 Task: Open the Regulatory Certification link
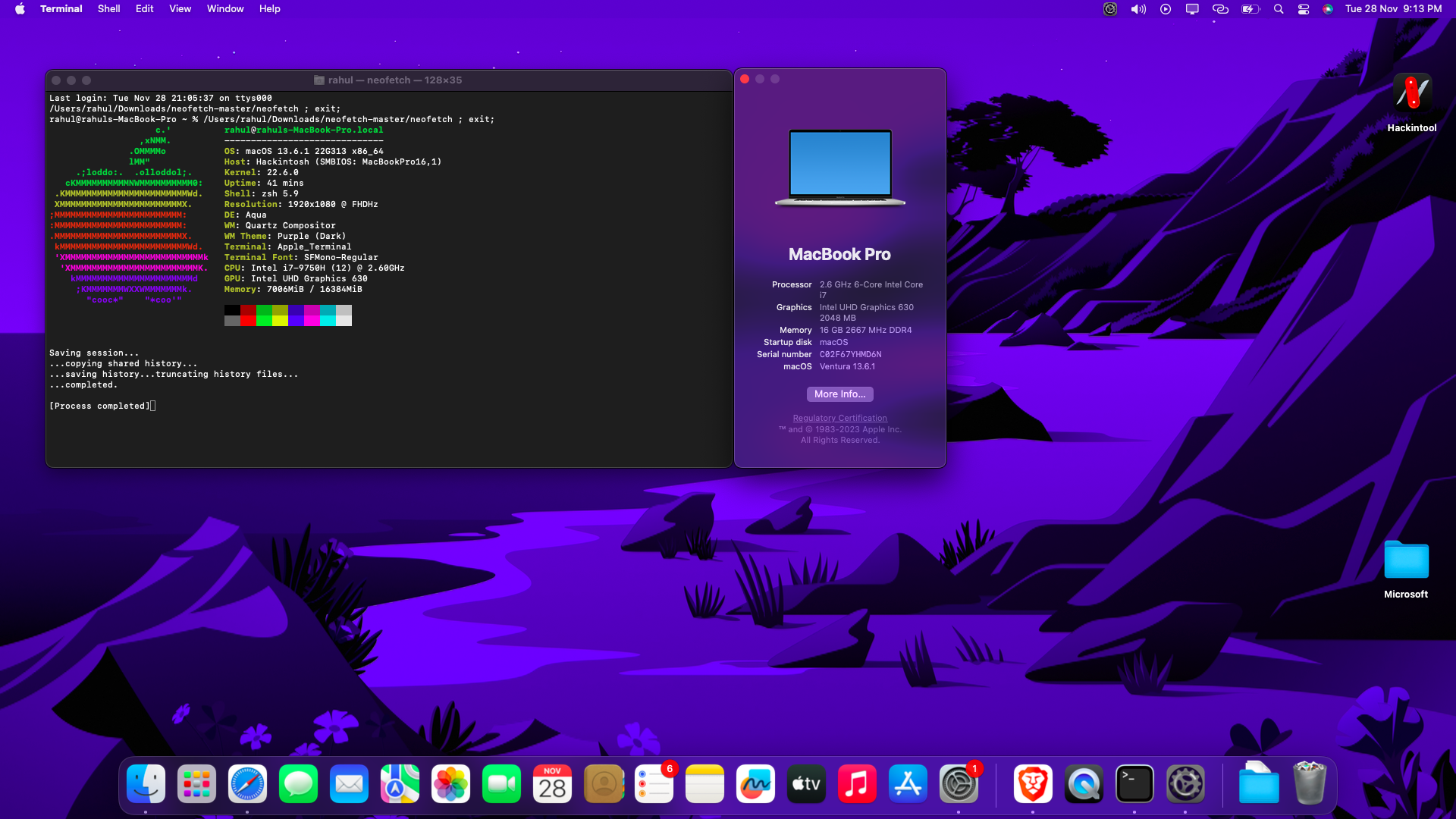[x=839, y=418]
